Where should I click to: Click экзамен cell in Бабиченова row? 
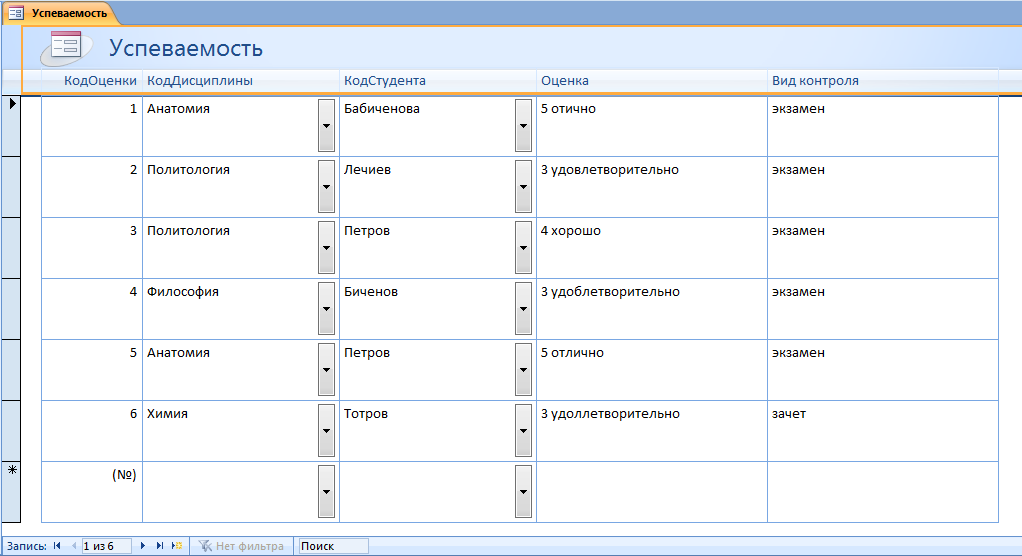click(883, 126)
